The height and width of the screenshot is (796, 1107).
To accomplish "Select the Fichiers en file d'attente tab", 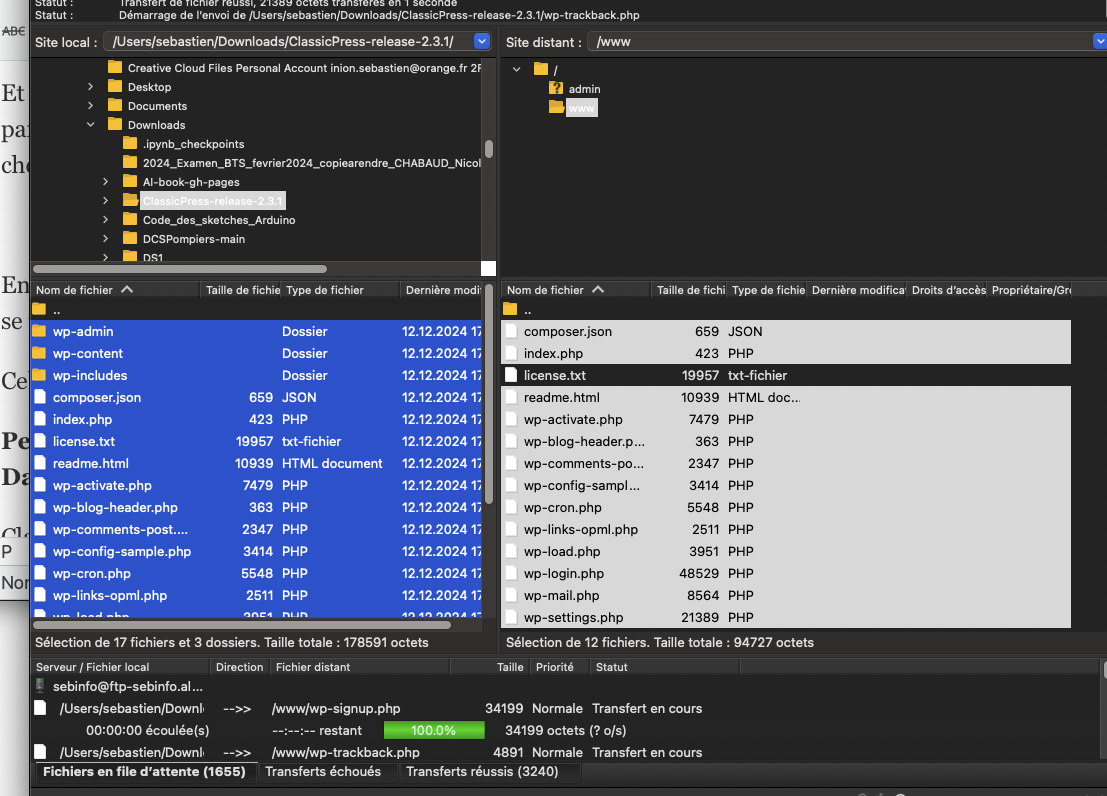I will click(144, 771).
